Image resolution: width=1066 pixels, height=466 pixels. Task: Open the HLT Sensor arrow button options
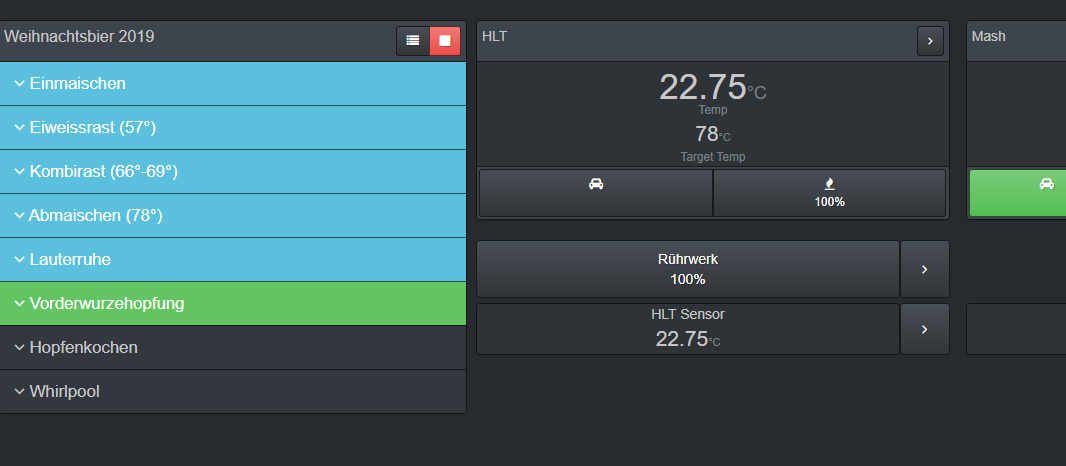(925, 329)
